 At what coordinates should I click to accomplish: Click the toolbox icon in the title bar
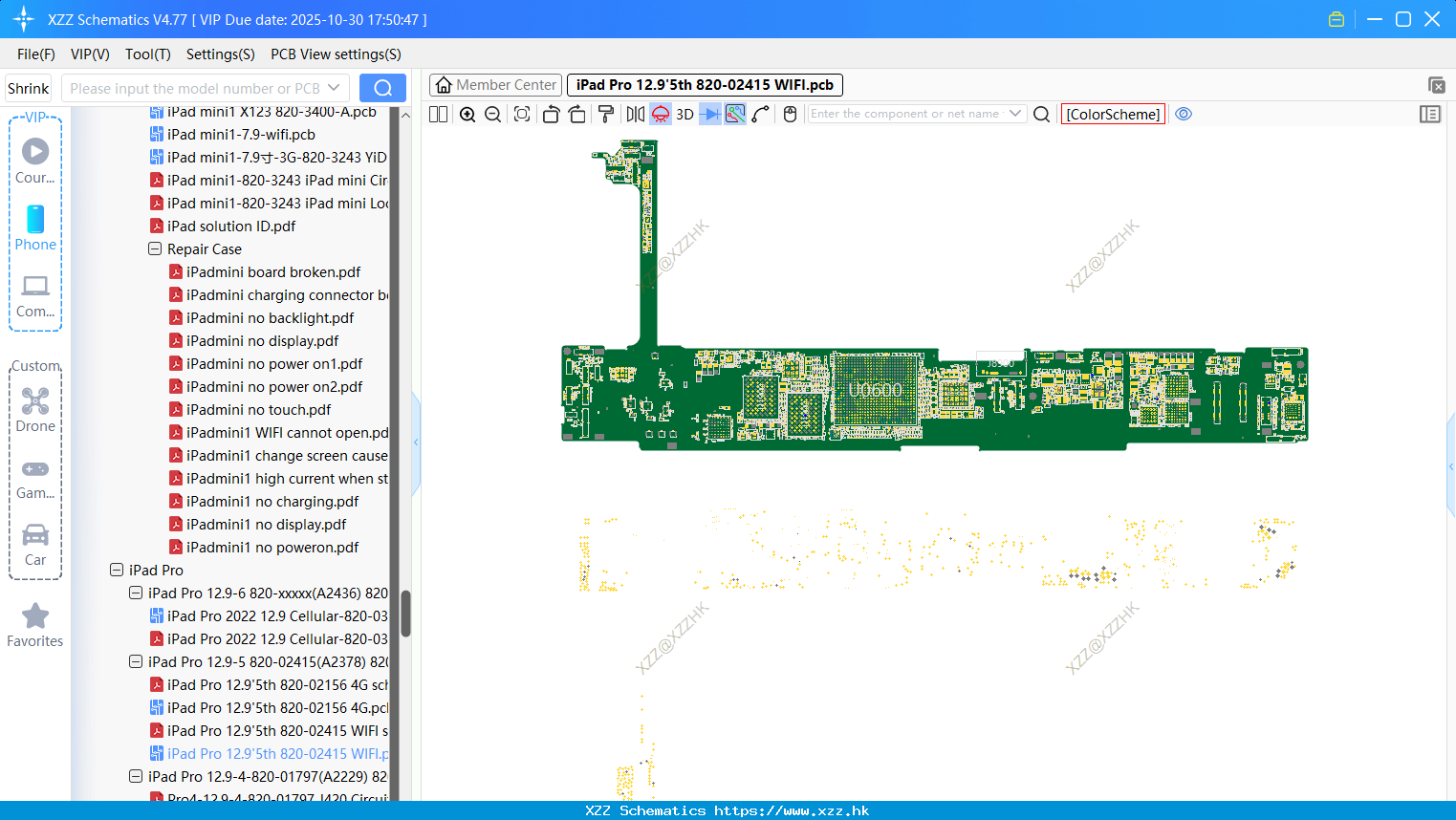(x=1336, y=19)
